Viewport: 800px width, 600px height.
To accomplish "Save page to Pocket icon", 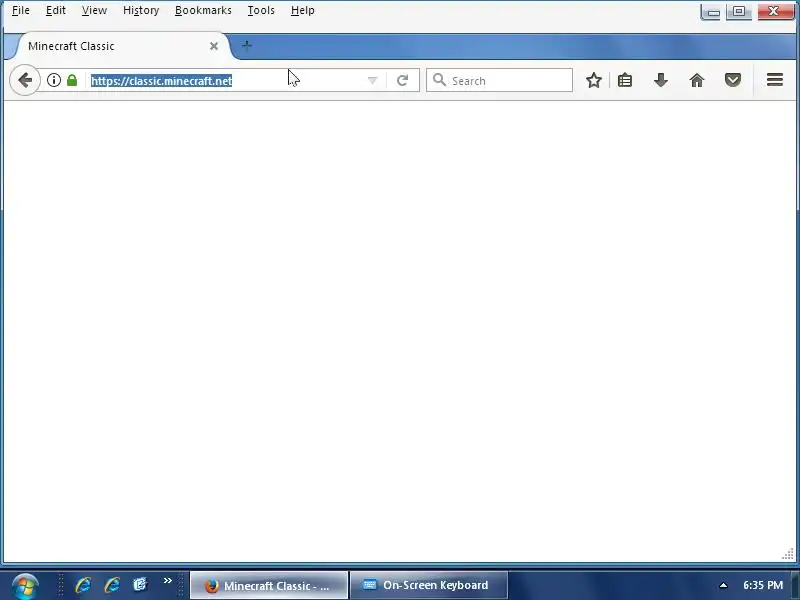I will click(x=733, y=80).
